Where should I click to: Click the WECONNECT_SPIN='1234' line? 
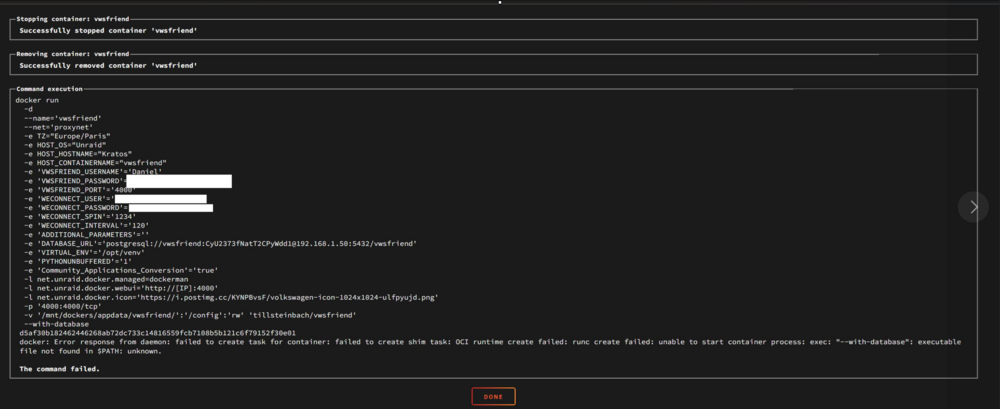click(80, 216)
